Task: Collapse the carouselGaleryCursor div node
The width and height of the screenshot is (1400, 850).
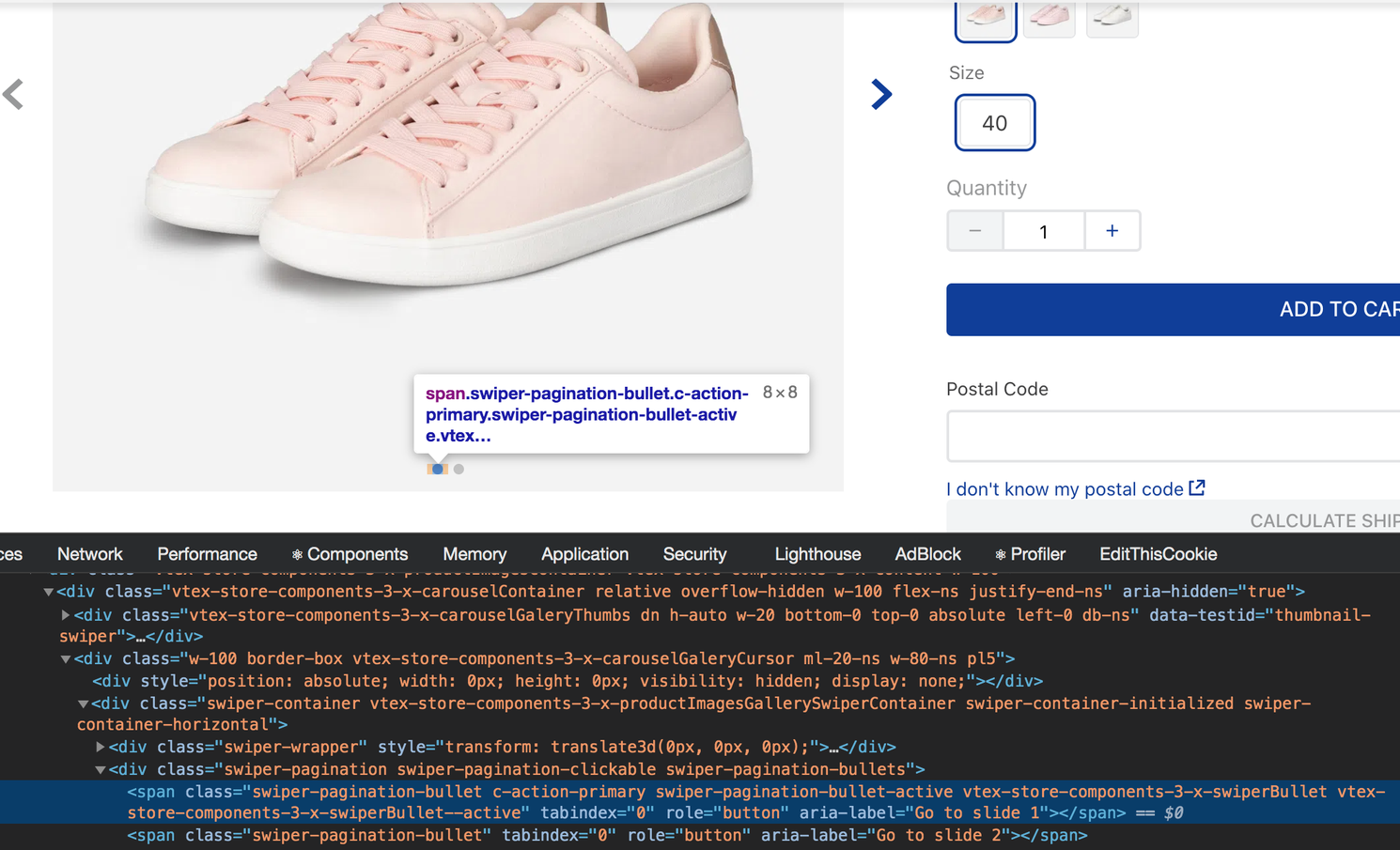Action: [x=66, y=659]
